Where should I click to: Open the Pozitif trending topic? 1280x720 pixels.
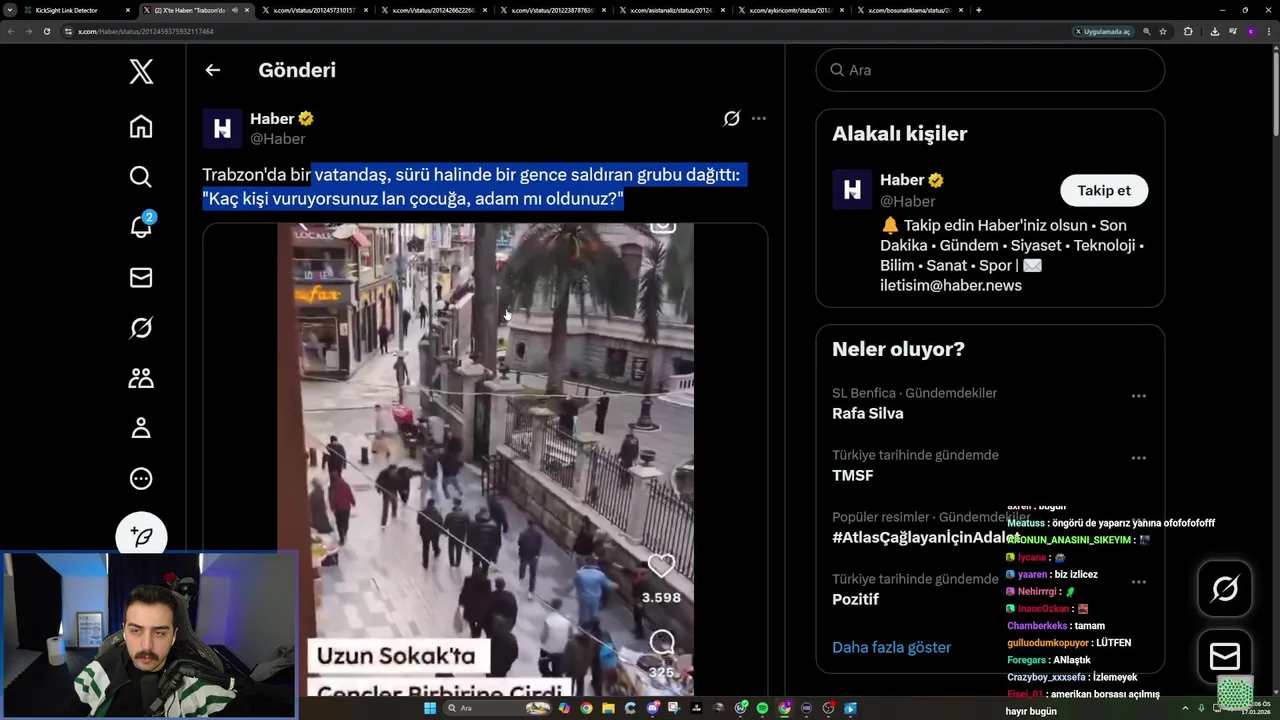[855, 599]
